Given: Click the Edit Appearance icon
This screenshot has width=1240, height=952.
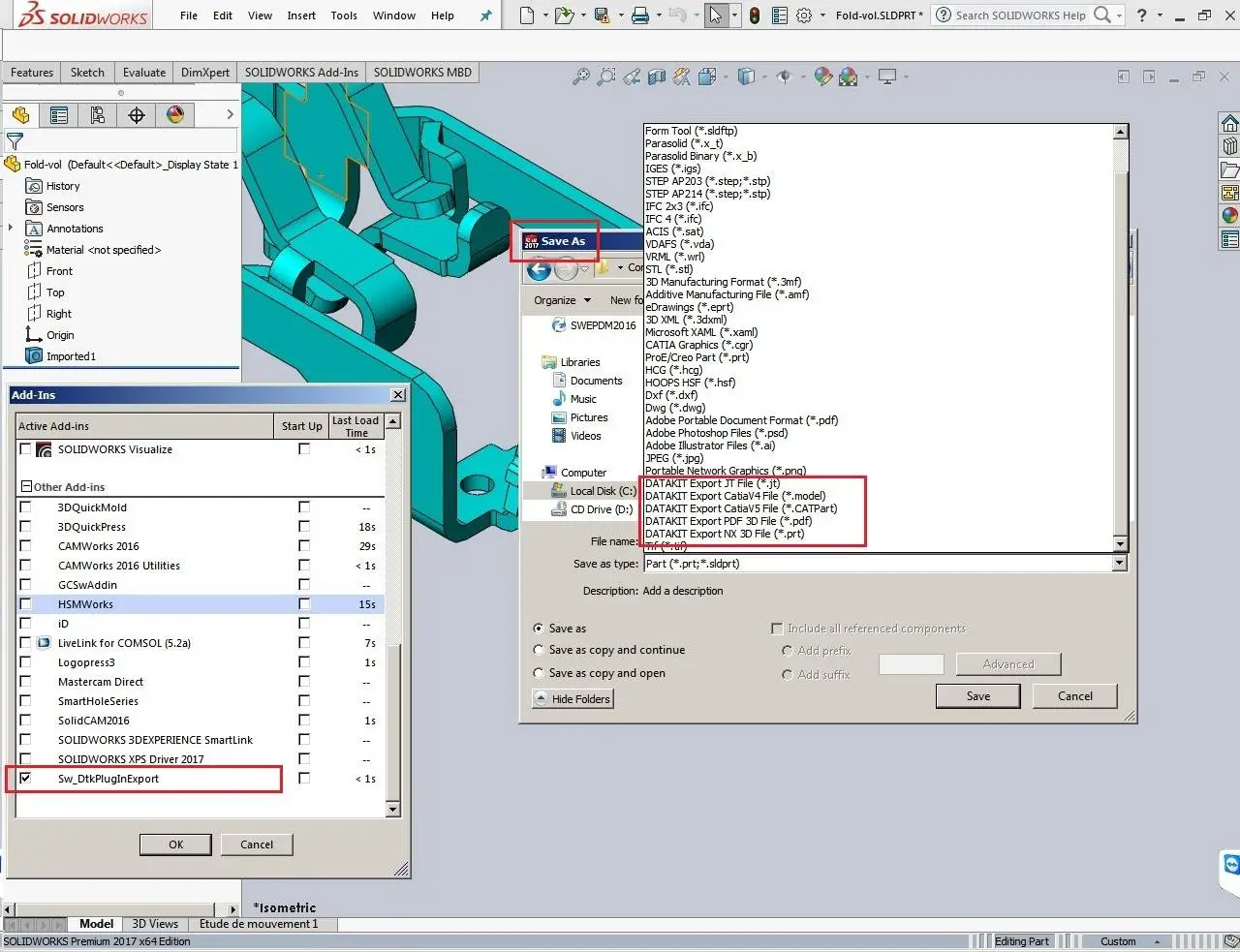Looking at the screenshot, I should (x=822, y=77).
